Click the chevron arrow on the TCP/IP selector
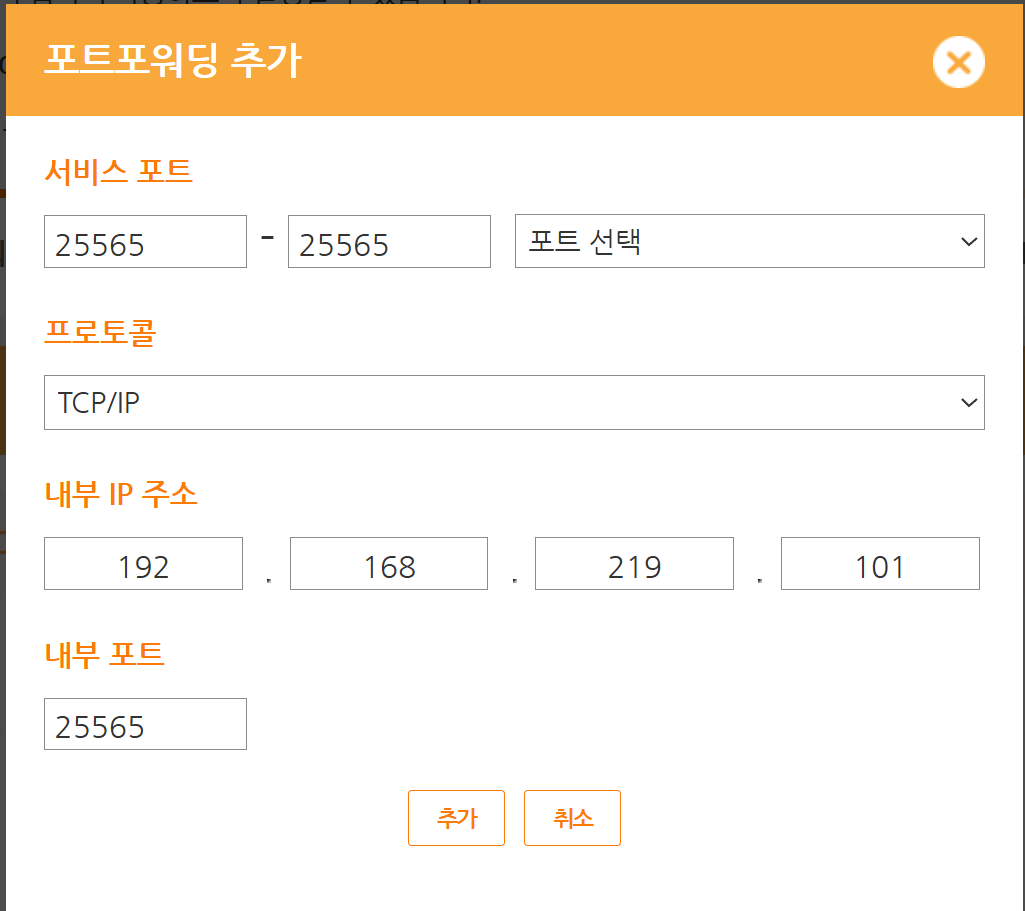This screenshot has width=1025, height=911. click(x=967, y=402)
